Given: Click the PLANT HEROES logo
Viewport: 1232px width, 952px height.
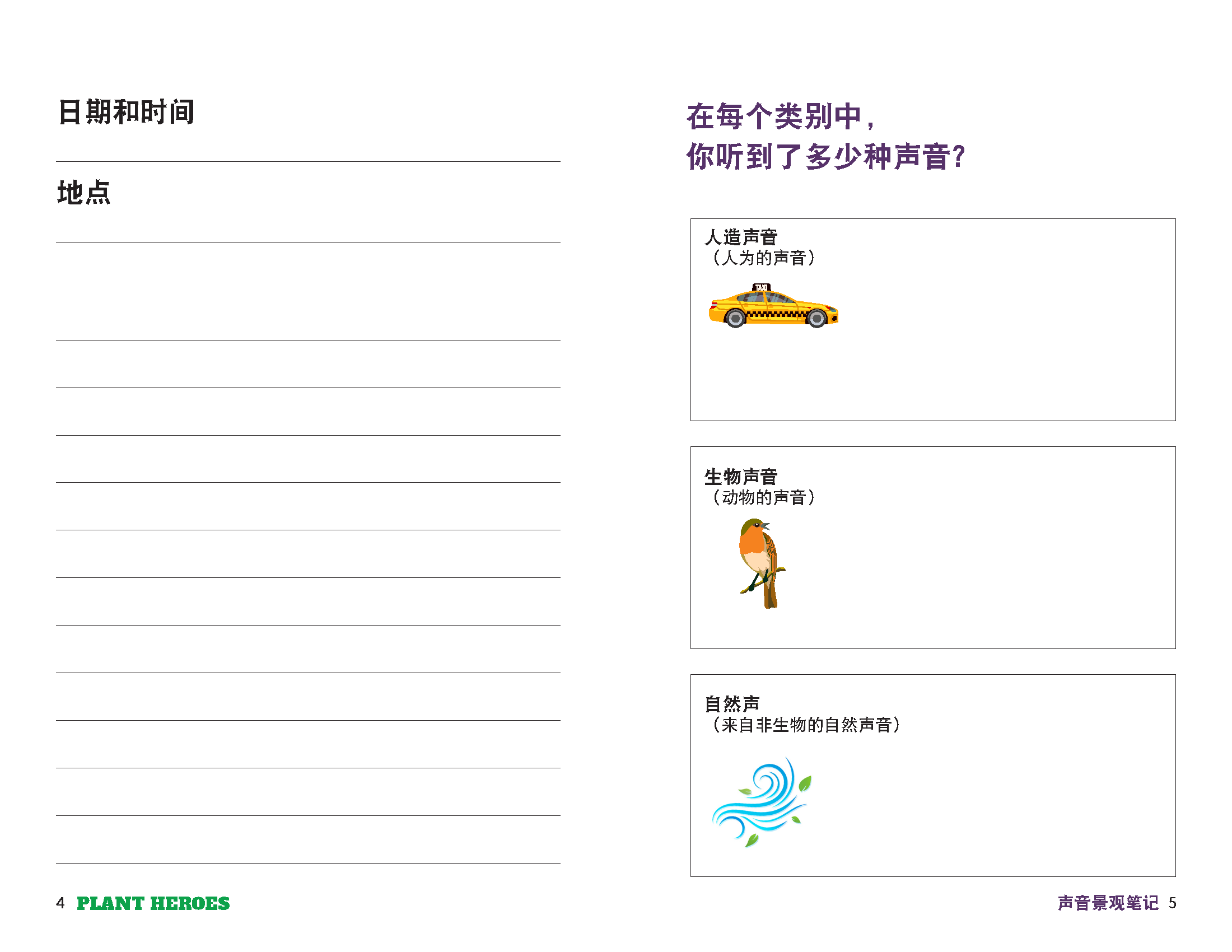Looking at the screenshot, I should click(x=153, y=903).
